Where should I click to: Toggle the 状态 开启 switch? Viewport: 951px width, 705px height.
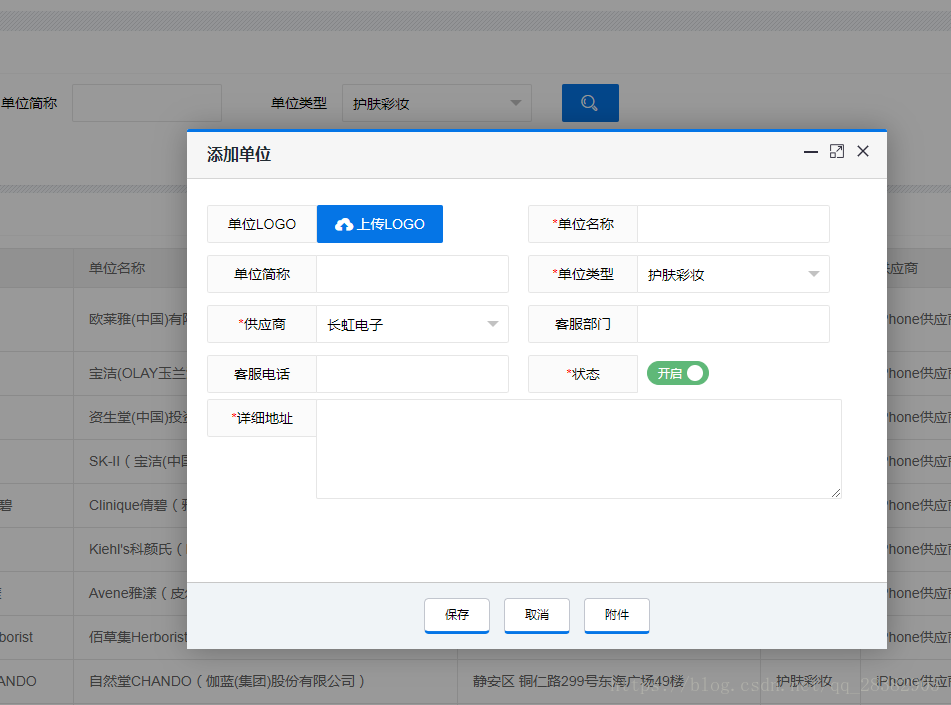click(677, 373)
